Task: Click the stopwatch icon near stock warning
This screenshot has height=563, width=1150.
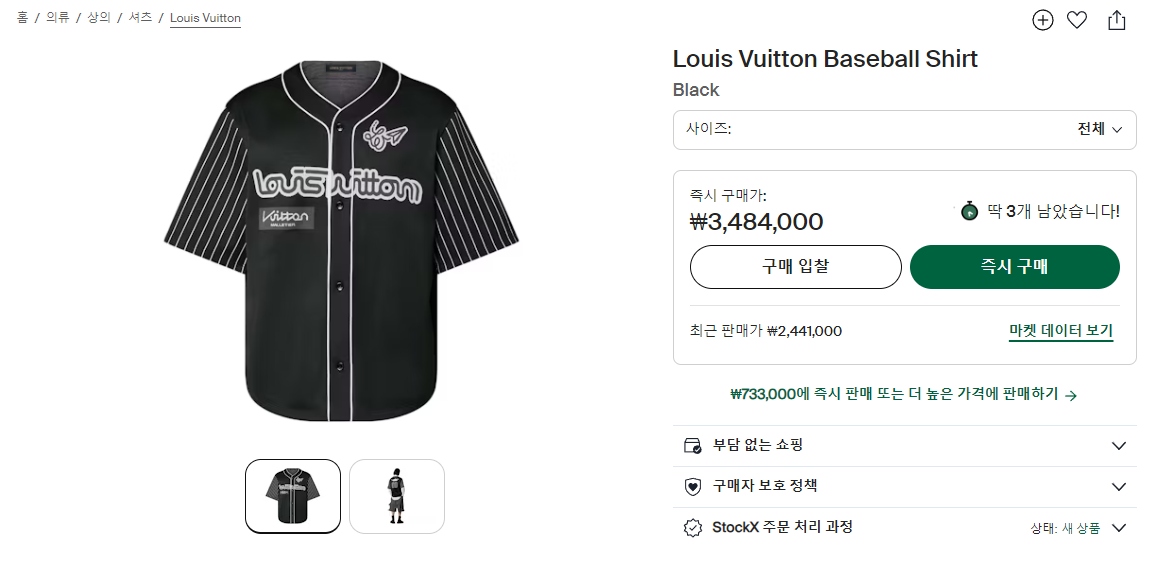Action: [x=969, y=211]
